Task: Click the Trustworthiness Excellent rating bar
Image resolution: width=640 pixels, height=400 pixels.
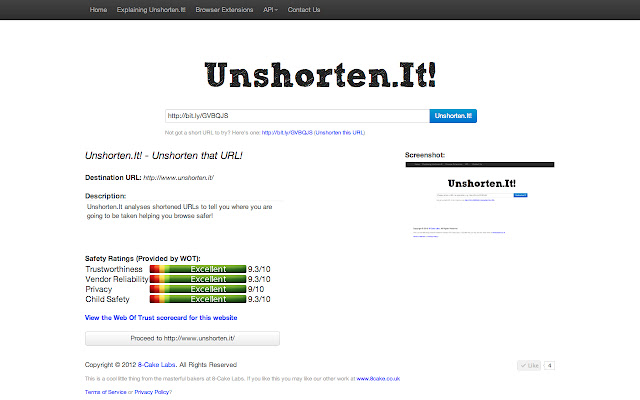Action: (x=198, y=269)
